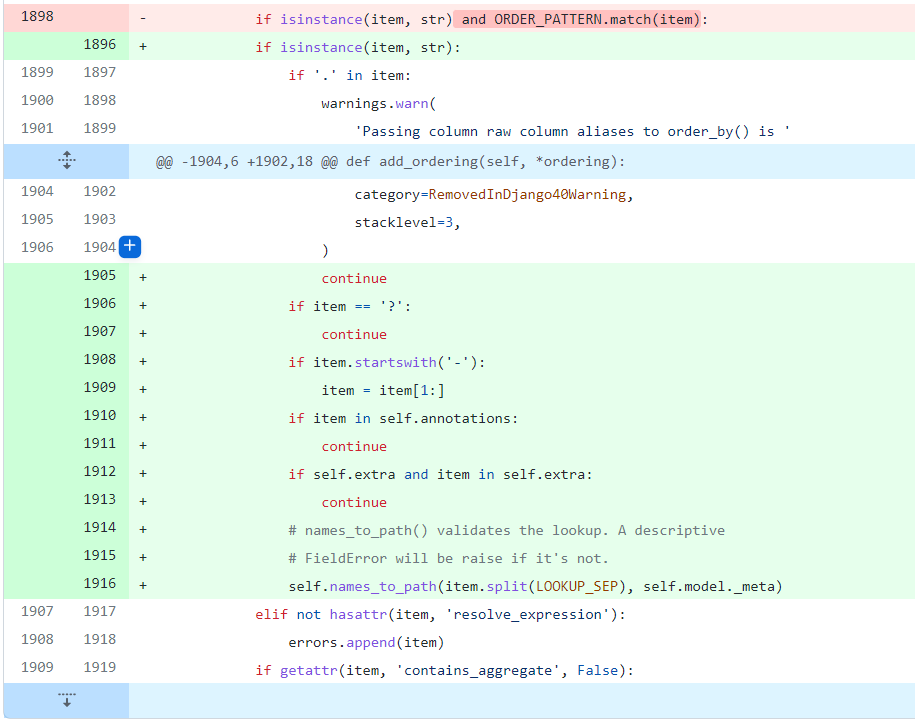
Task: Click 'continue' on line 1907
Action: click(354, 334)
